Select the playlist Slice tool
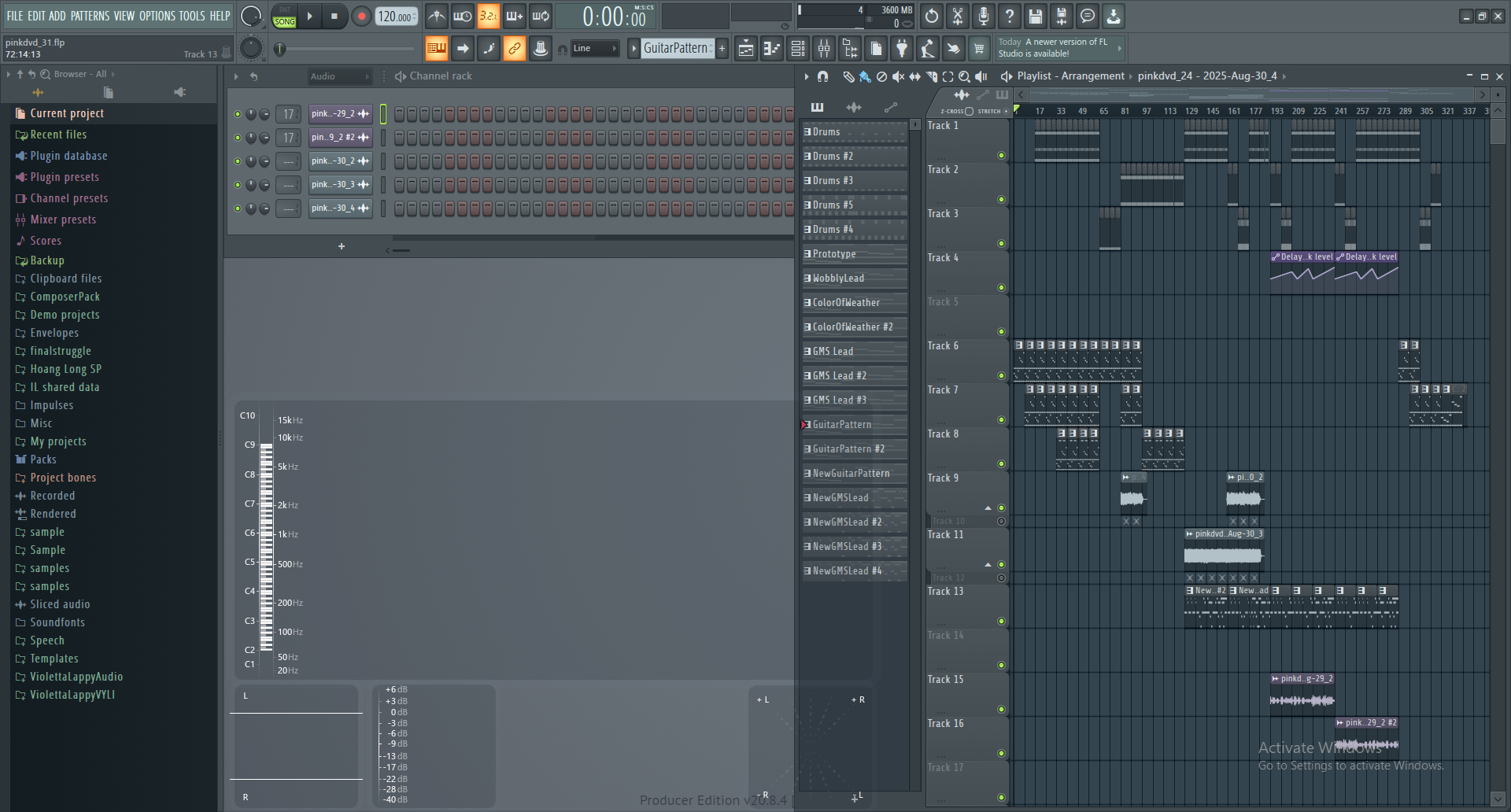 pos(932,76)
